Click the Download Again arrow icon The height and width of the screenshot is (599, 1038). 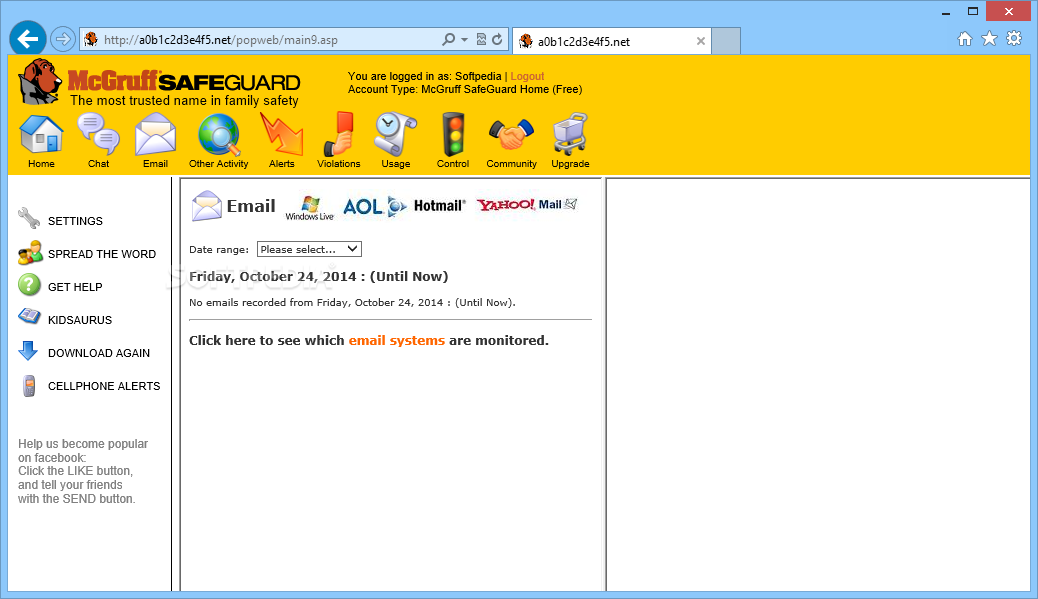(28, 351)
